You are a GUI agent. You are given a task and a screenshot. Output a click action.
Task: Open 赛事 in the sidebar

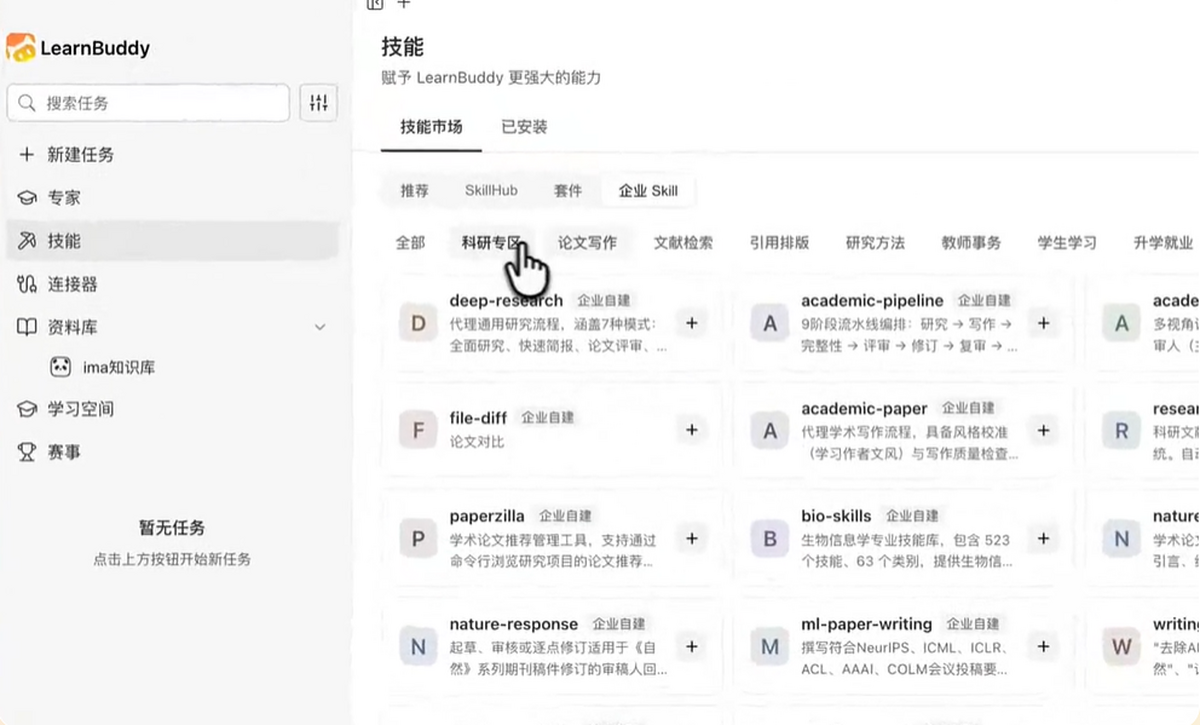click(172, 452)
